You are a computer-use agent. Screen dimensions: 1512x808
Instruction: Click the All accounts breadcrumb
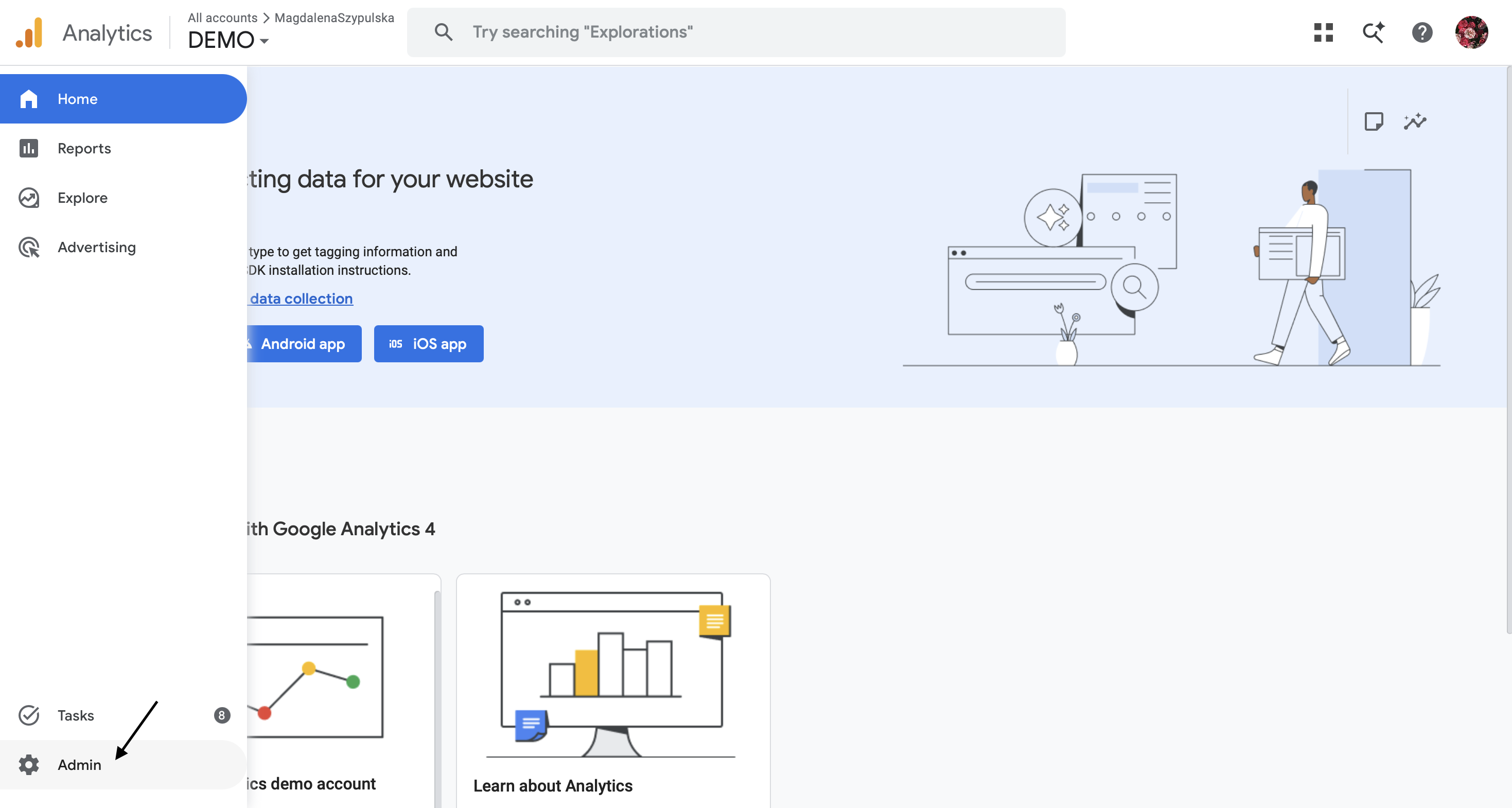(x=222, y=17)
